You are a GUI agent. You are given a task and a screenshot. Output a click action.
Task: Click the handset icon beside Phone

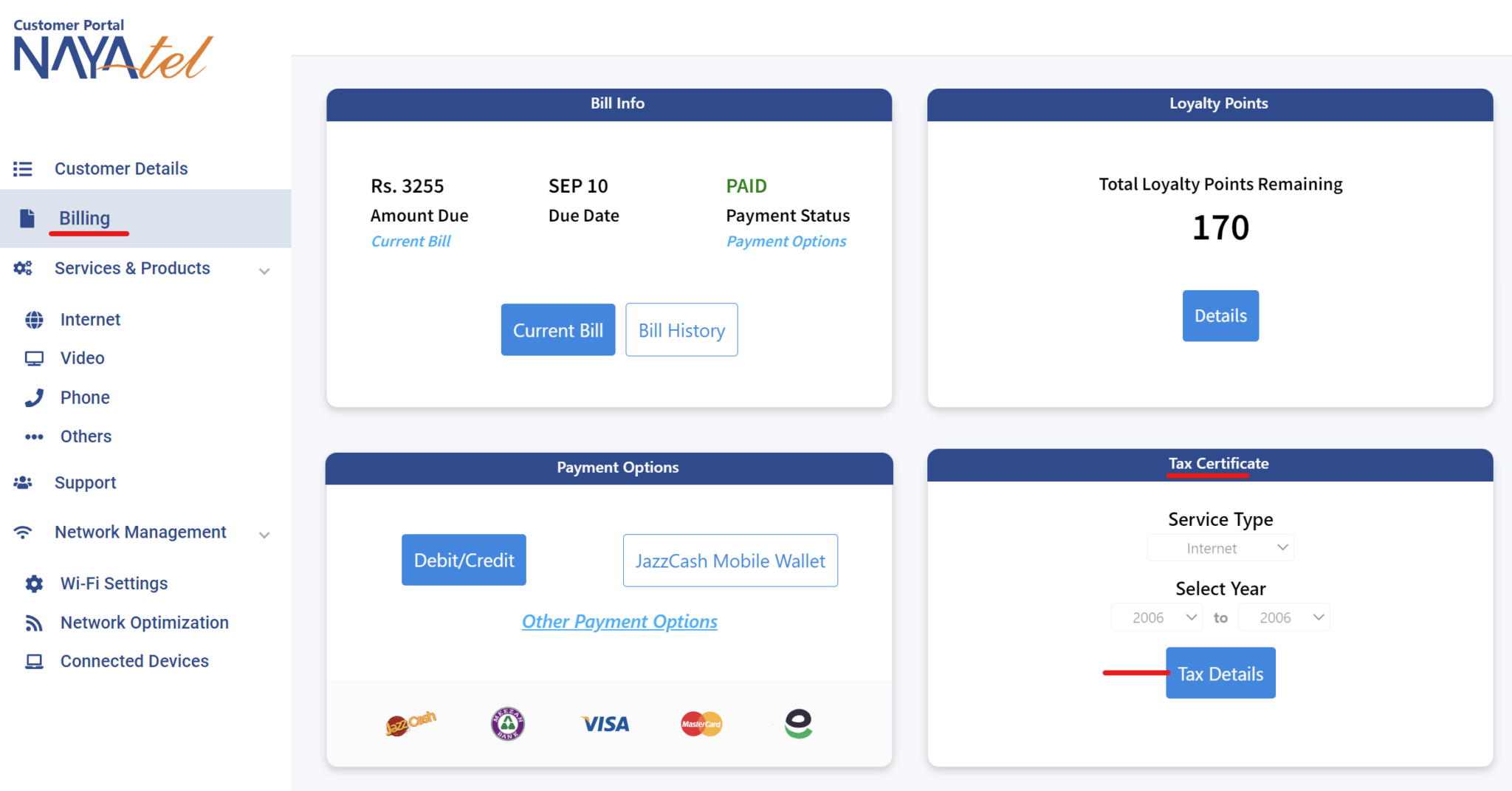pos(34,398)
